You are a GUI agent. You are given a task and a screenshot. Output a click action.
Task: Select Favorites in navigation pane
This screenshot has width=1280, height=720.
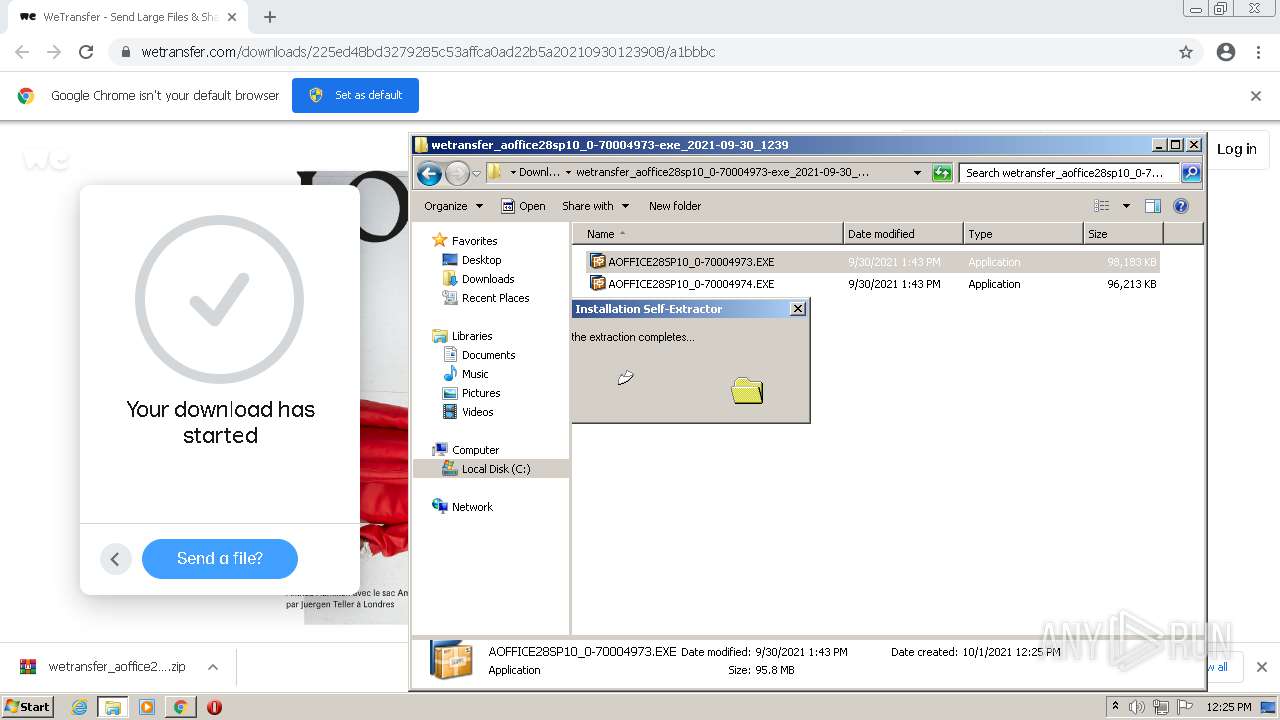(464, 241)
